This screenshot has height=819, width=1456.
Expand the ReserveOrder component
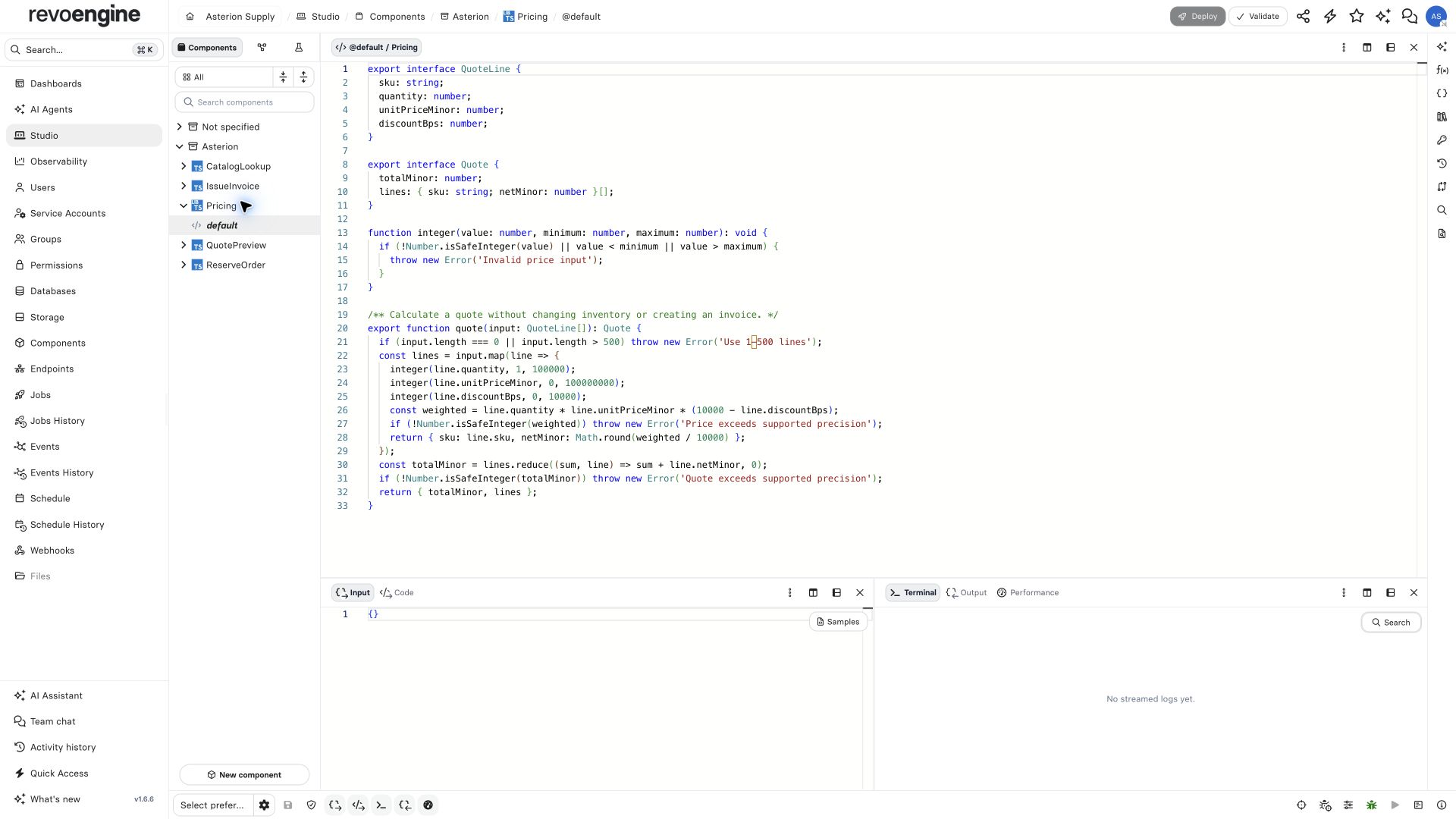click(x=184, y=265)
